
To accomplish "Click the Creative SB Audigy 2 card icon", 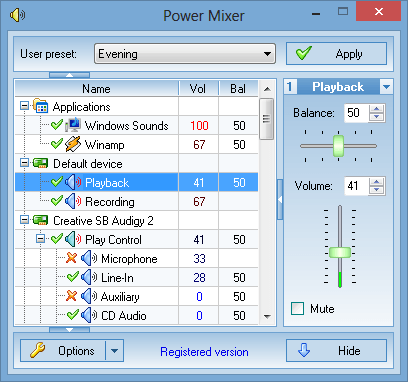I will (40, 220).
